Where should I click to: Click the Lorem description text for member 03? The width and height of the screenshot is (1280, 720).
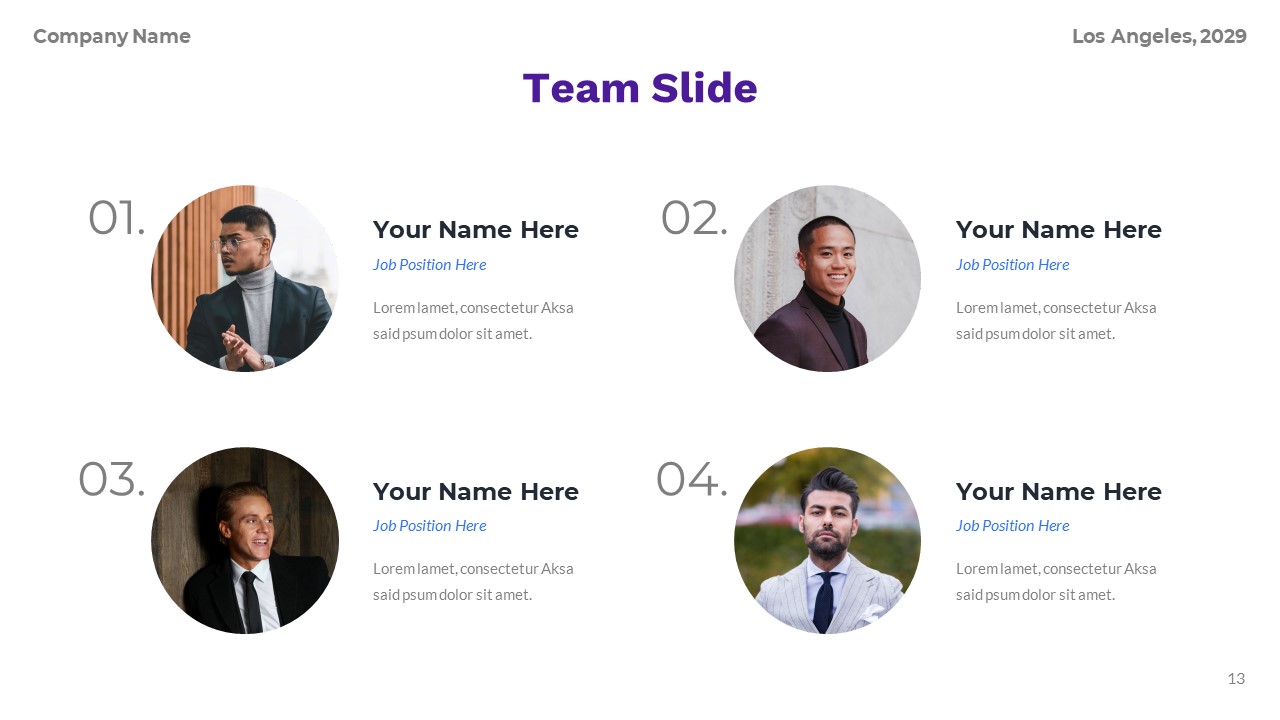point(473,582)
